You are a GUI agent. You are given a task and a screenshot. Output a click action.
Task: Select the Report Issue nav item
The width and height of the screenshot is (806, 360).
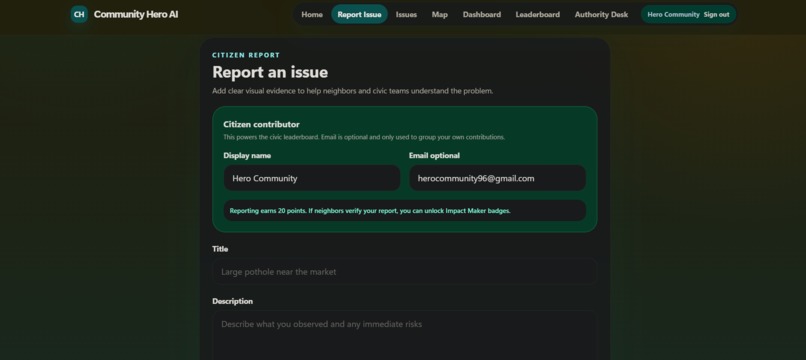point(359,14)
